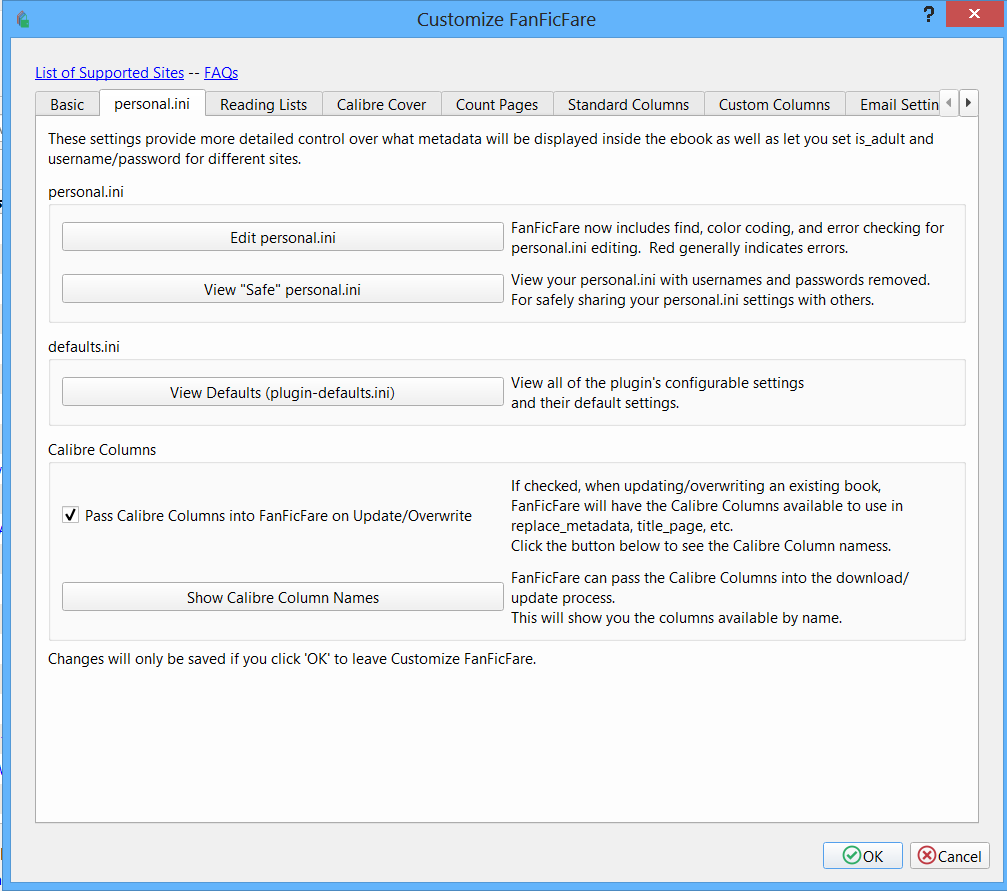
Task: Confirm with the OK button
Action: point(863,856)
